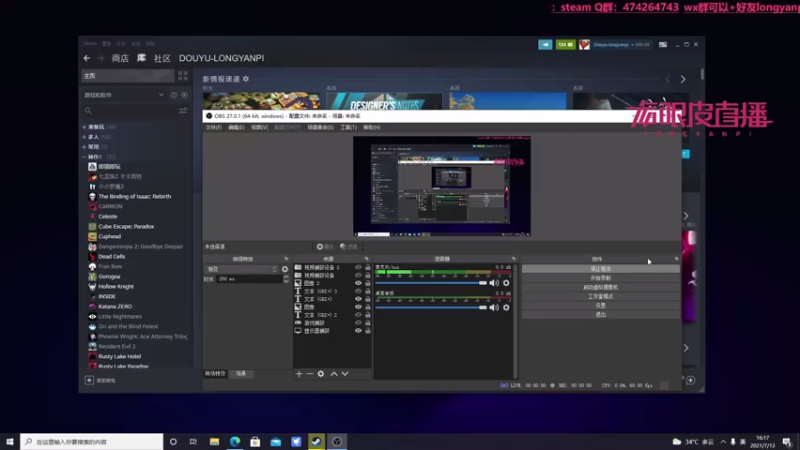Viewport: 800px width, 450px height.
Task: Collapse the 神作! collection in Steam library
Action: 84,157
